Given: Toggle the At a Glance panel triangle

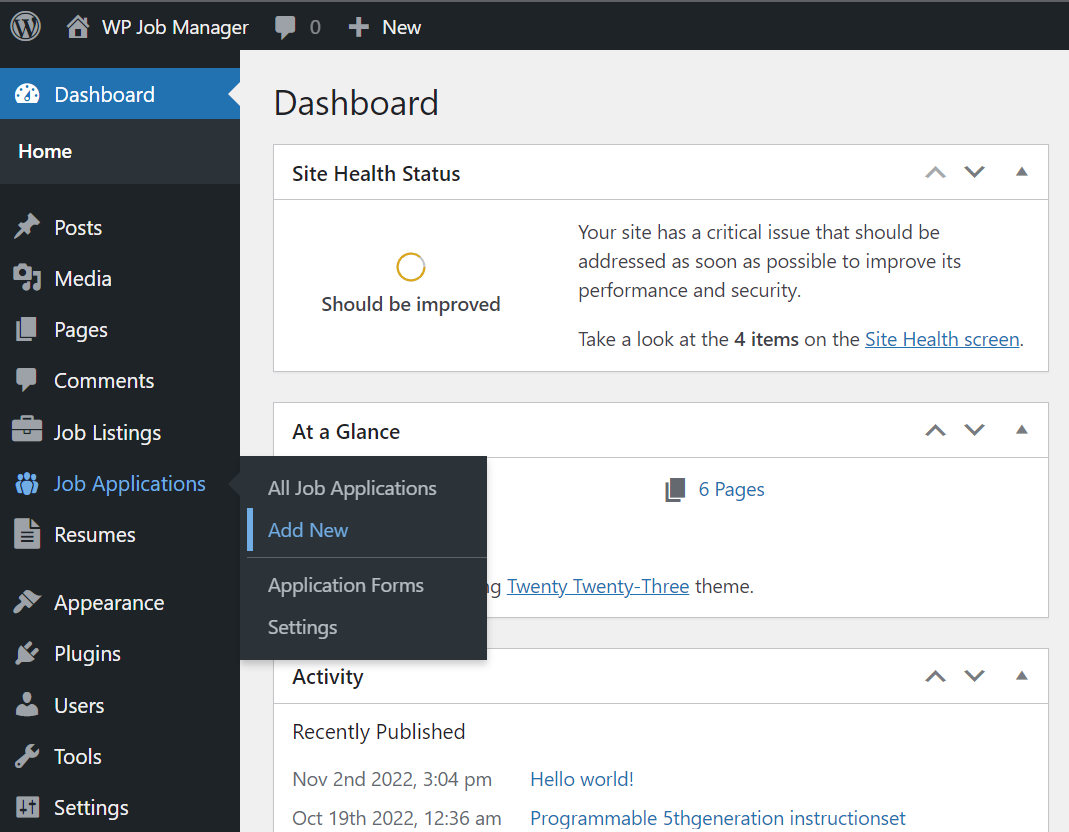Looking at the screenshot, I should click(1021, 430).
